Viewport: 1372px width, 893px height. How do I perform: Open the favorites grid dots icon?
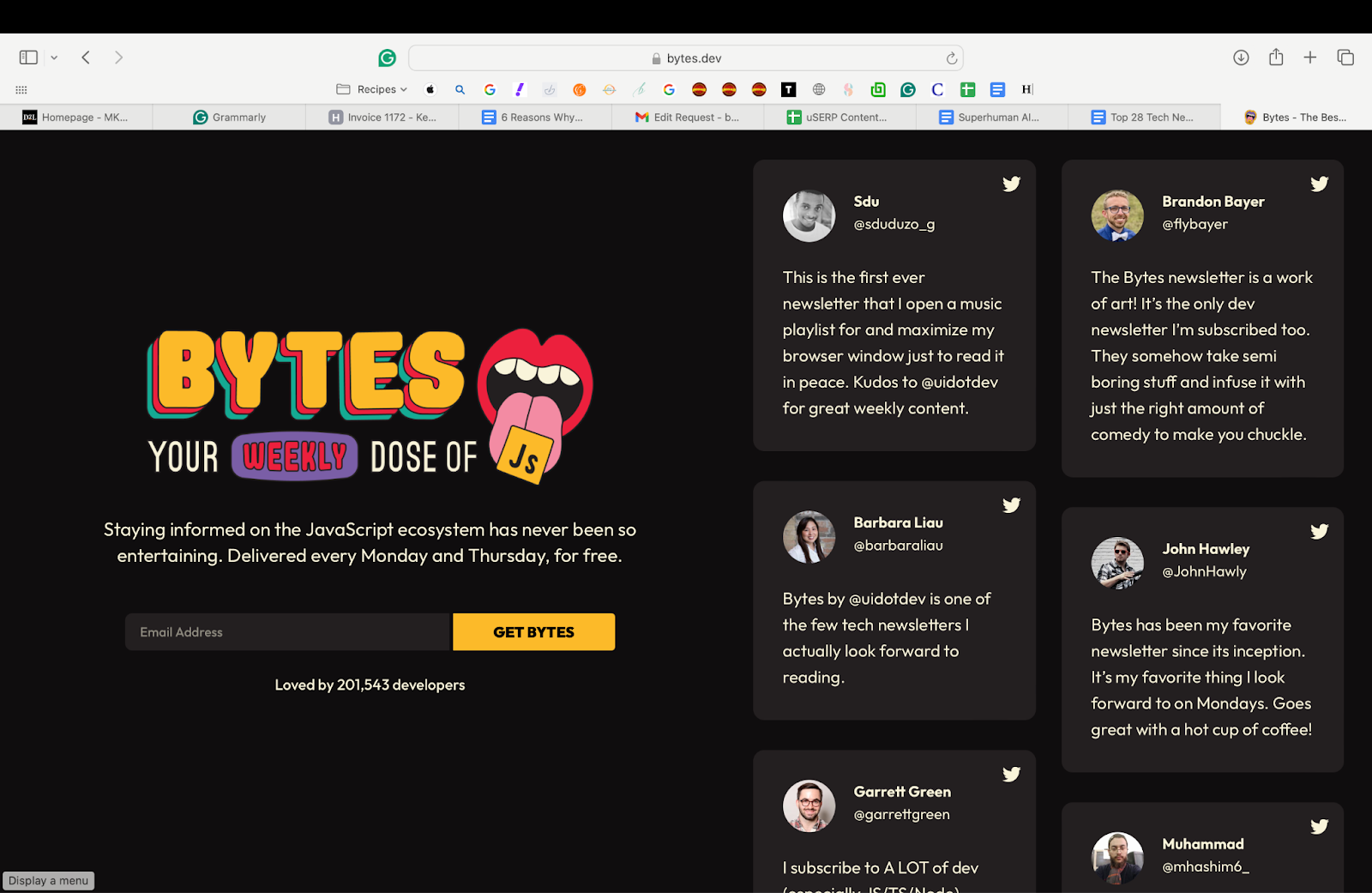[21, 89]
